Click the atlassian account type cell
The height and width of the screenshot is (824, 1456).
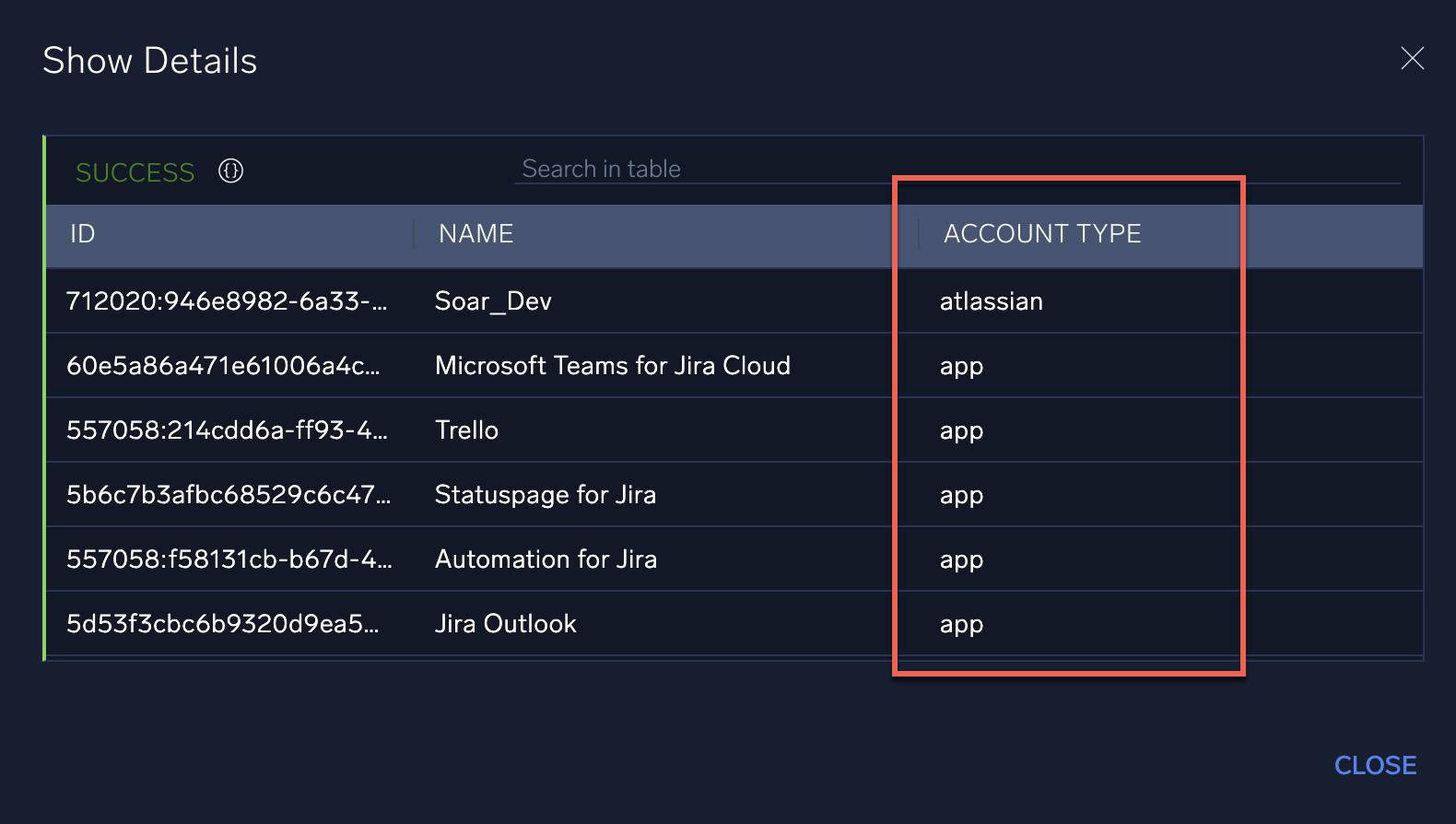coord(991,301)
